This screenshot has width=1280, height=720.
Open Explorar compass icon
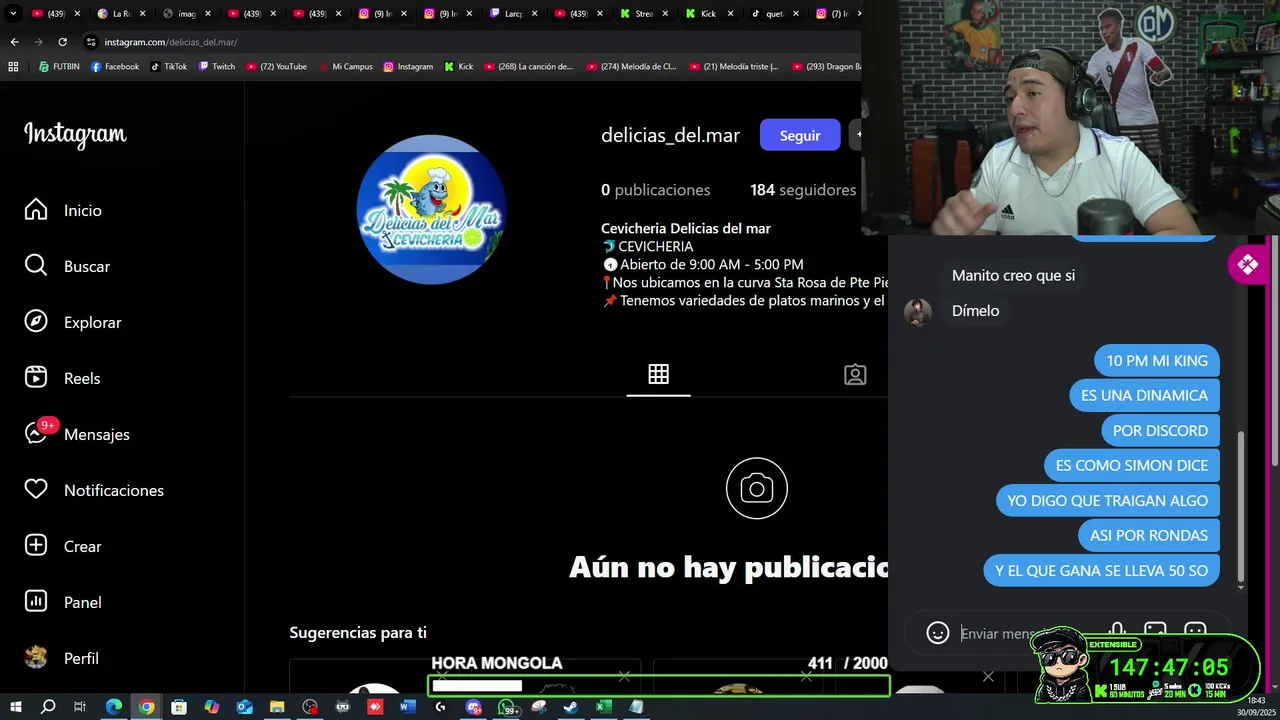36,322
